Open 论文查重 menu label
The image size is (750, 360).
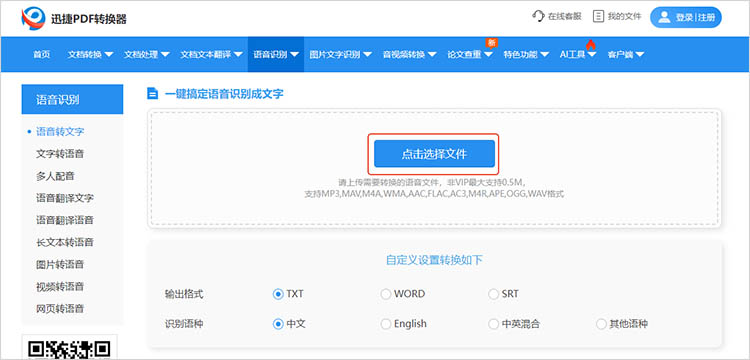[x=464, y=55]
